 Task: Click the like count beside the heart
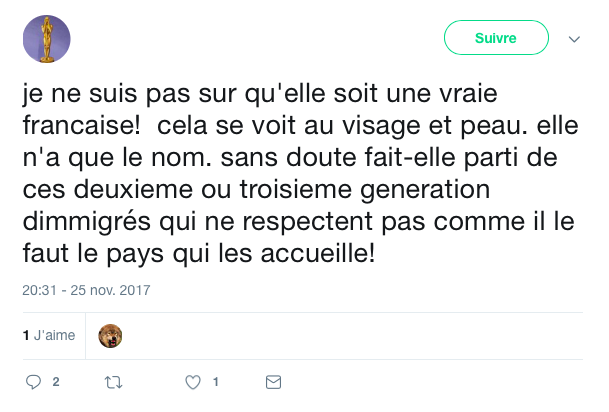[x=215, y=382]
